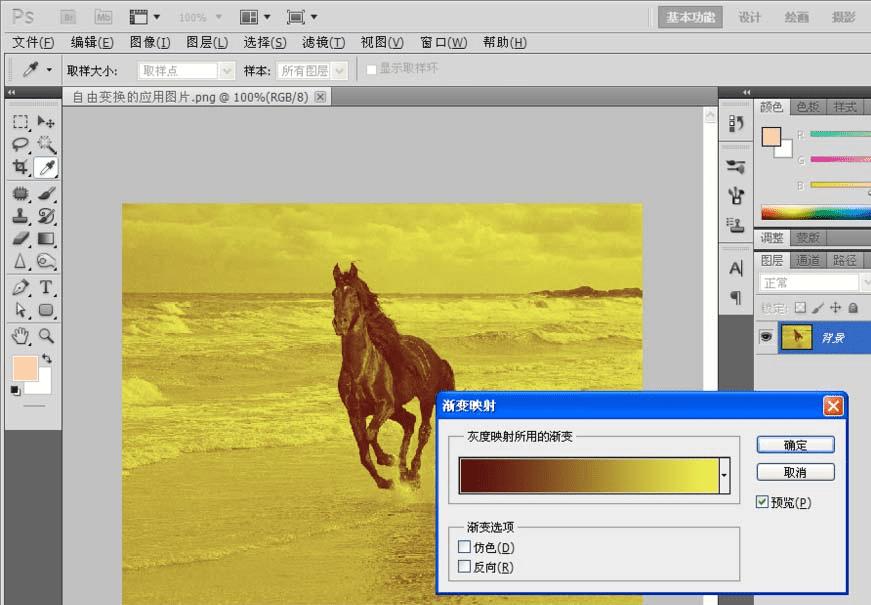Open the History panel icon
This screenshot has height=605, width=871.
736,123
